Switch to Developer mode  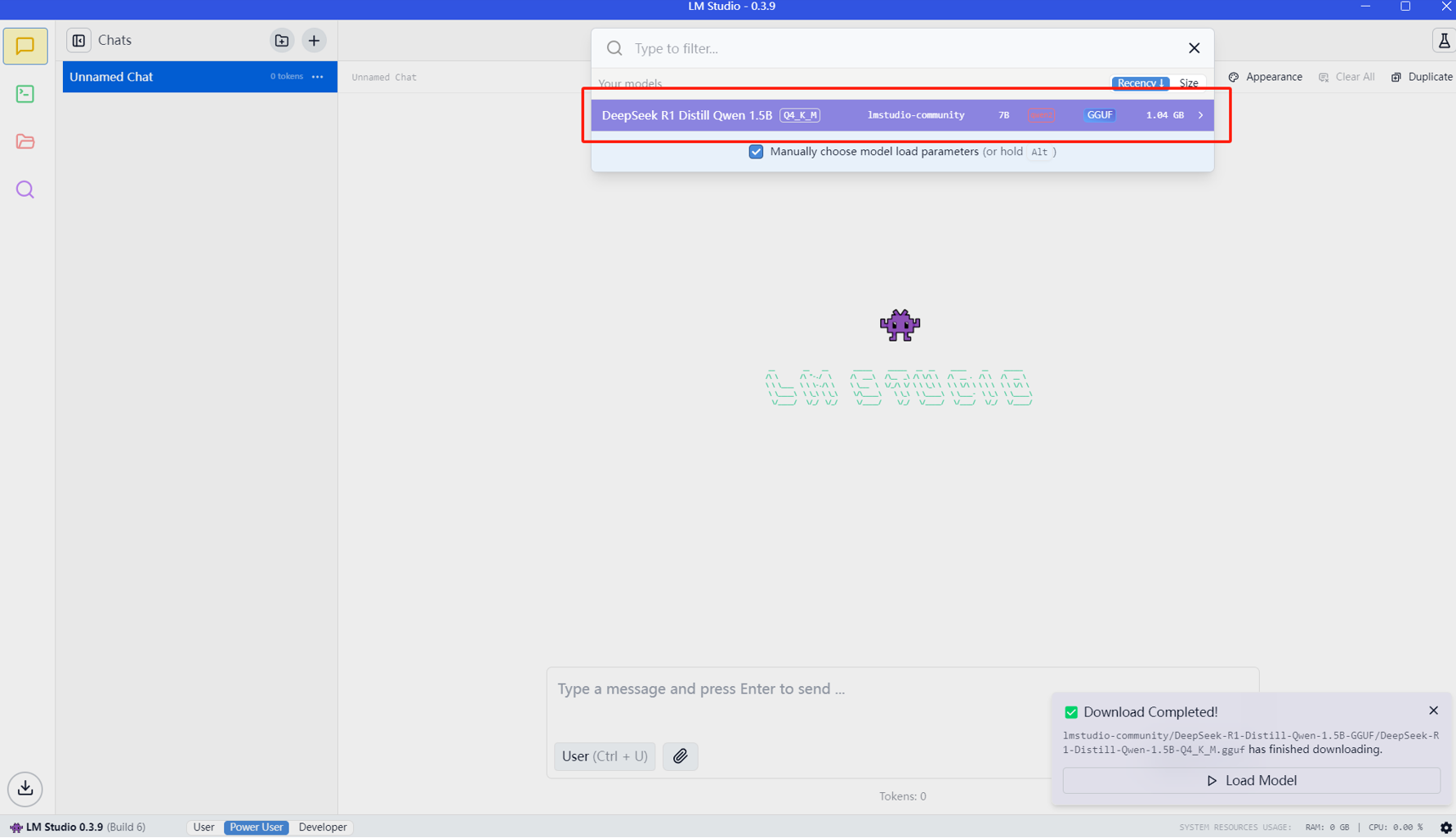[323, 827]
